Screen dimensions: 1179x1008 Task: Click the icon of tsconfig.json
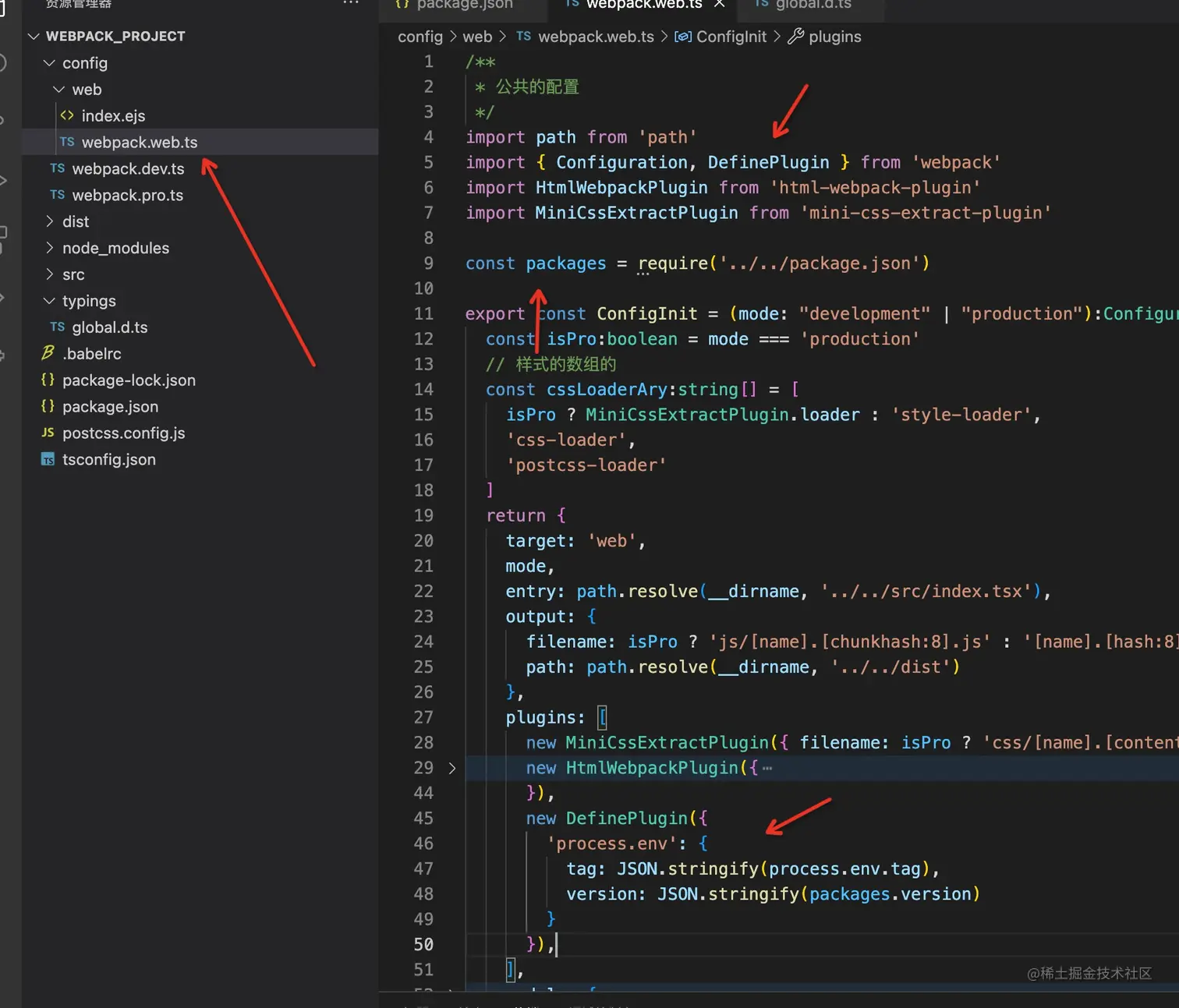pos(48,459)
